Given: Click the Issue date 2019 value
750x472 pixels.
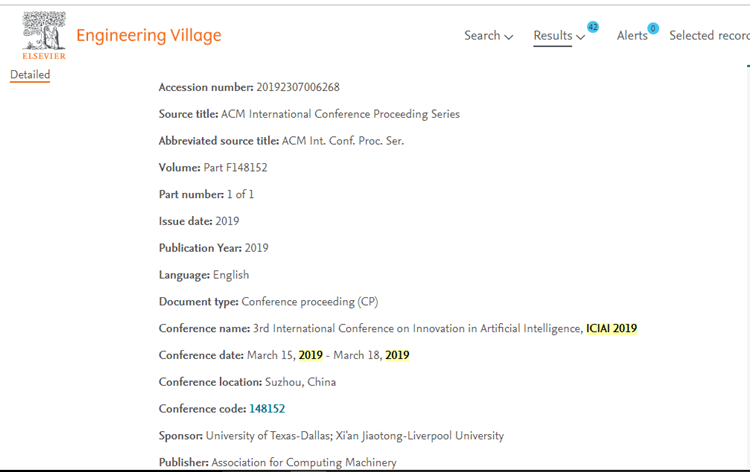Looking at the screenshot, I should [227, 221].
